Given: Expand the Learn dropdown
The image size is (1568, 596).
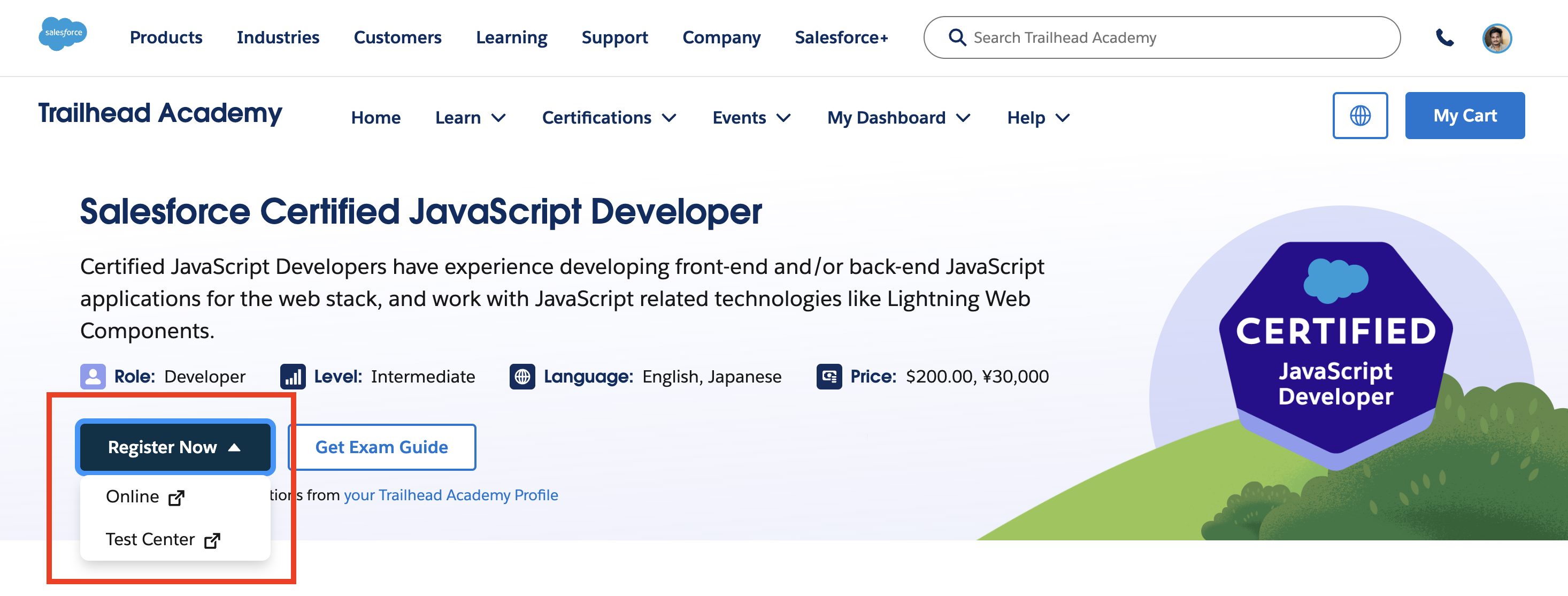Looking at the screenshot, I should (x=470, y=118).
